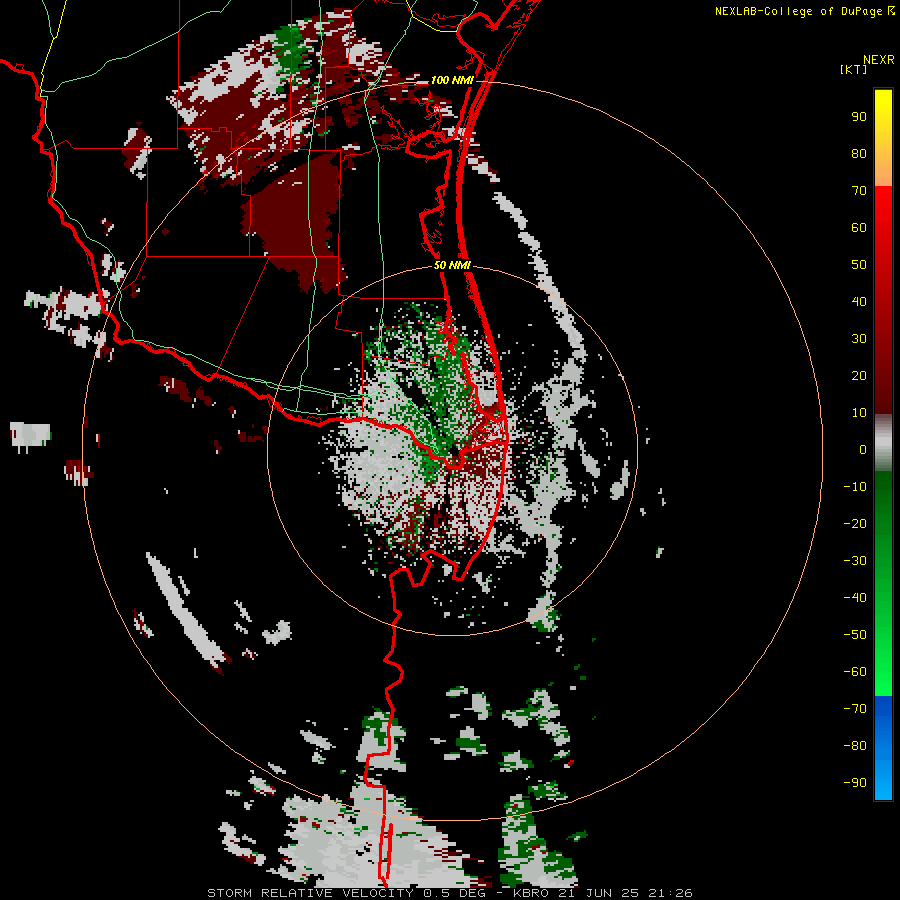Click the blue bottom segment of color bar
900x900 pixels.
pyautogui.click(x=883, y=748)
